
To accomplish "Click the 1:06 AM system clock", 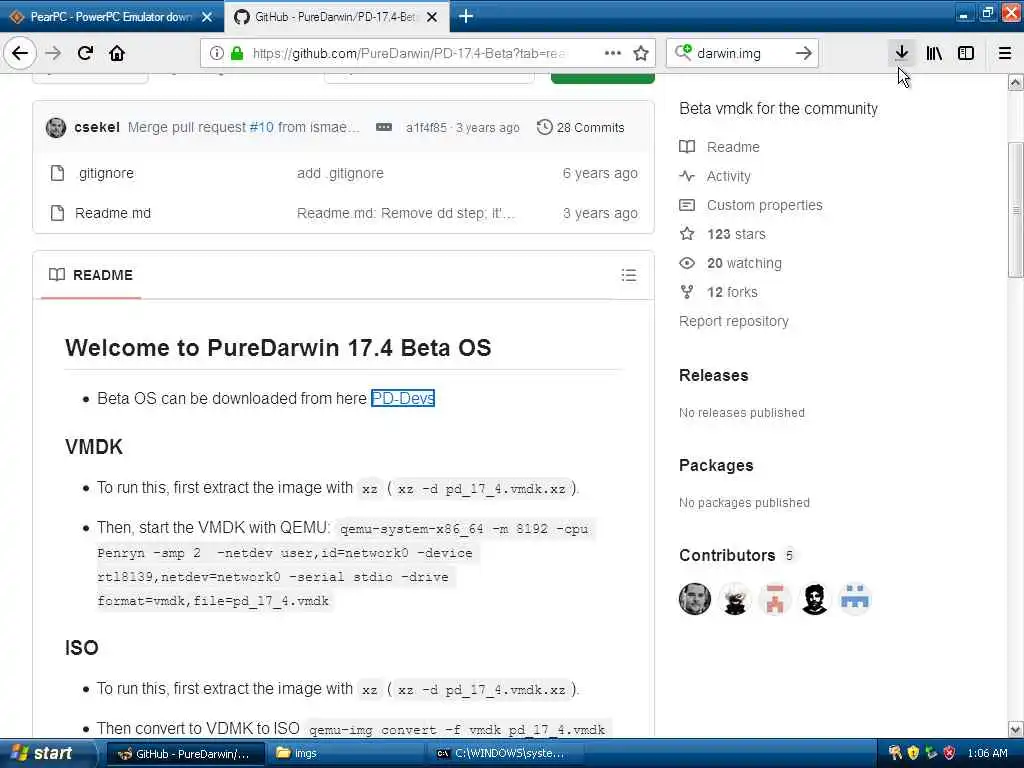I will point(987,753).
